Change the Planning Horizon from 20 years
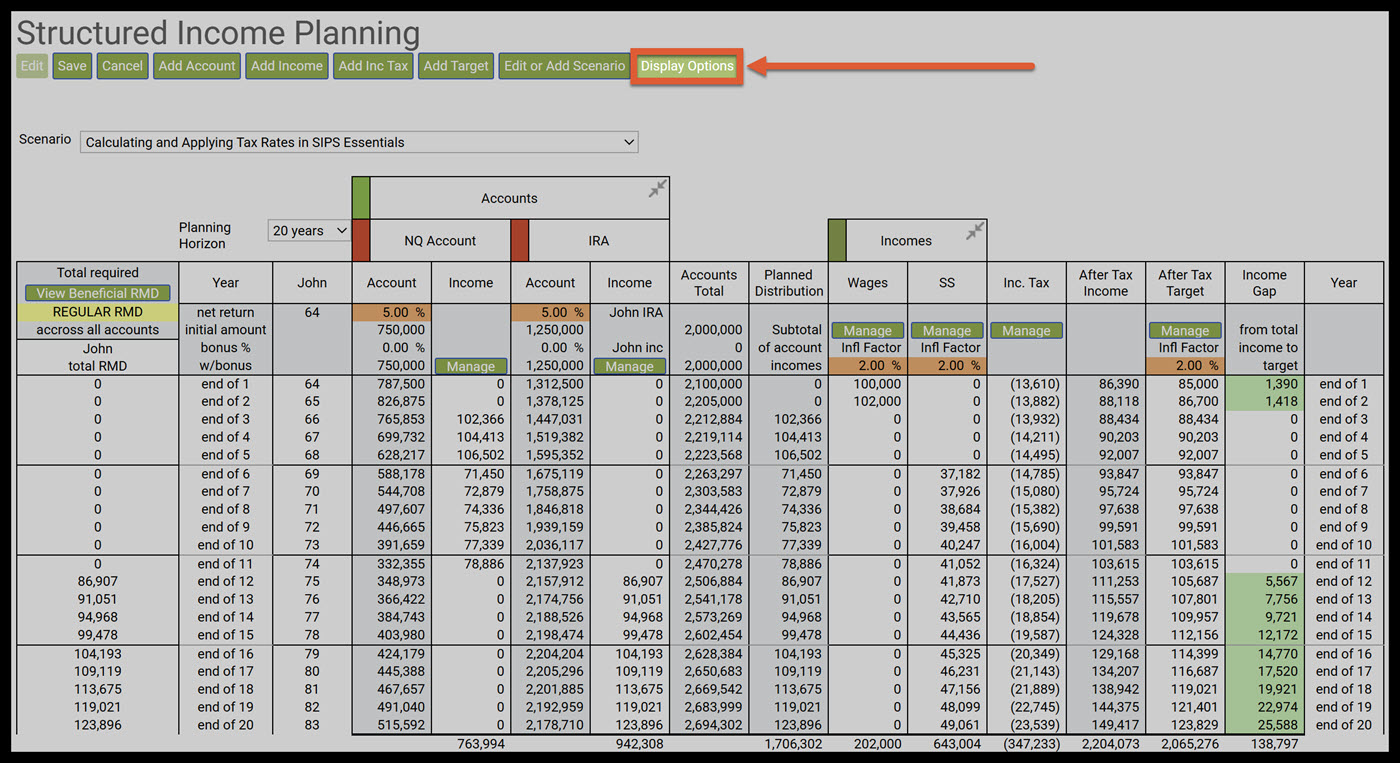The image size is (1400, 763). pyautogui.click(x=309, y=231)
